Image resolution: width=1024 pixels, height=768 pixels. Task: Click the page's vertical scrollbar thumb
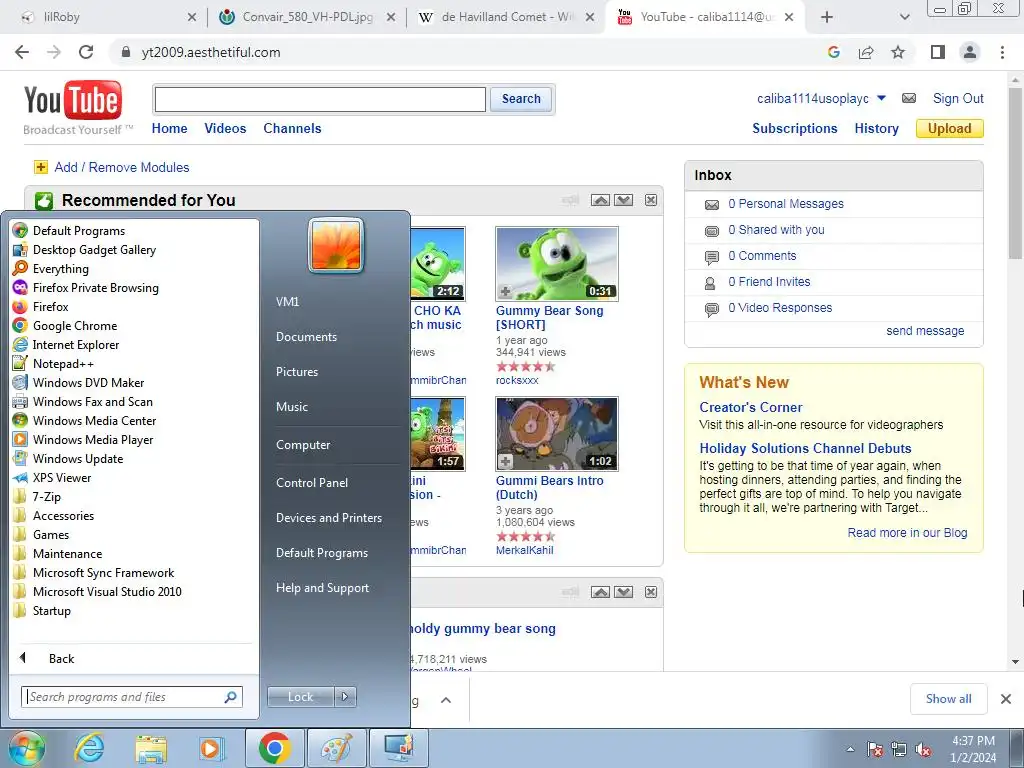coord(1016,173)
